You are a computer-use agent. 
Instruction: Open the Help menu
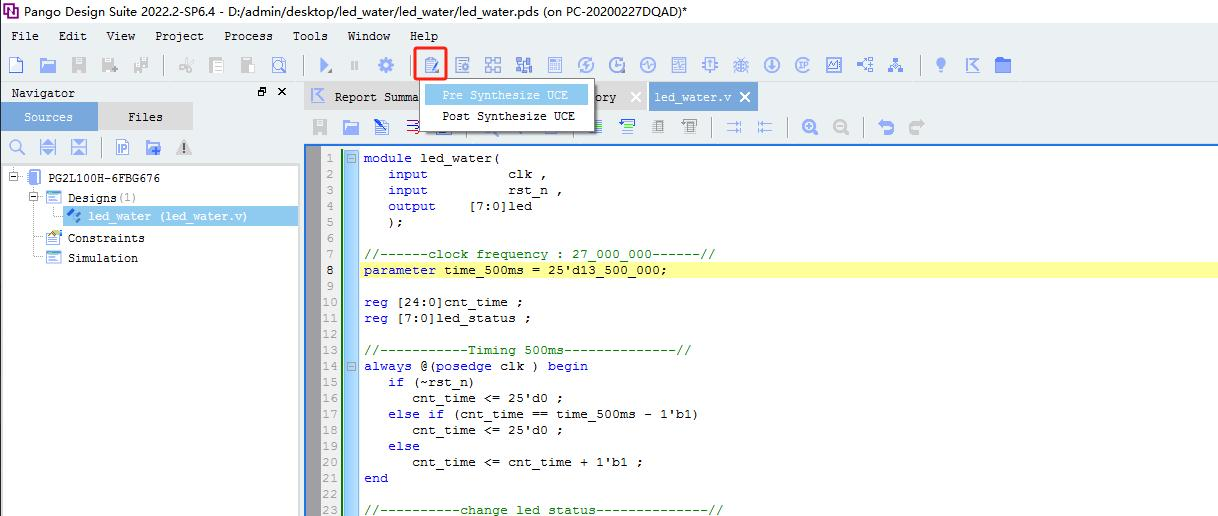pos(424,36)
